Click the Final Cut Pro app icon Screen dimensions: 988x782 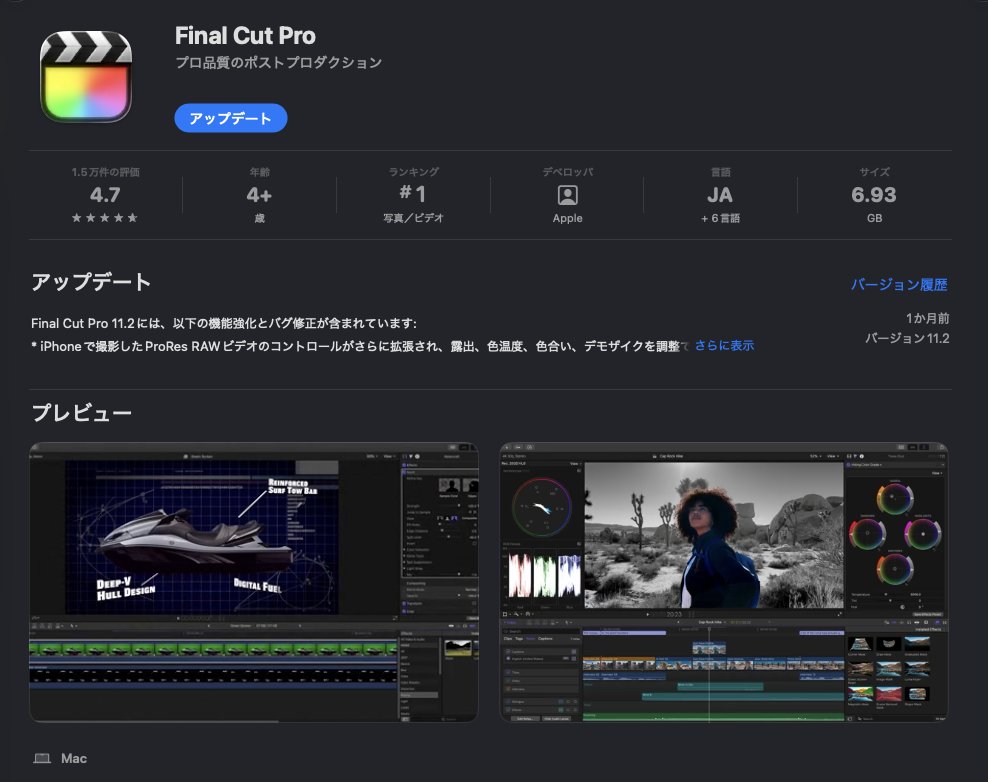point(86,76)
